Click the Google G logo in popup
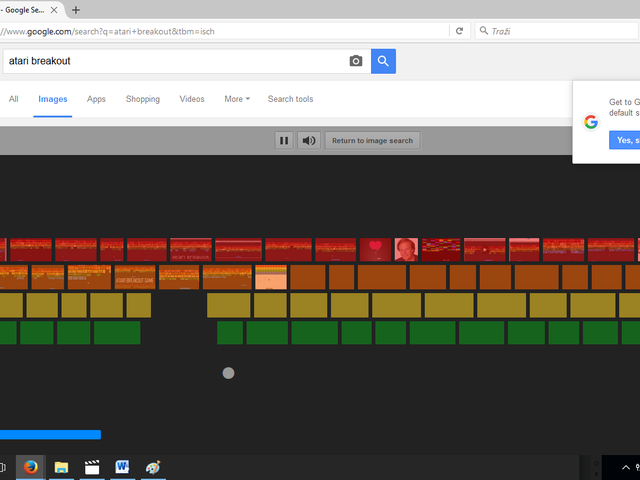The width and height of the screenshot is (640, 480). click(x=591, y=122)
